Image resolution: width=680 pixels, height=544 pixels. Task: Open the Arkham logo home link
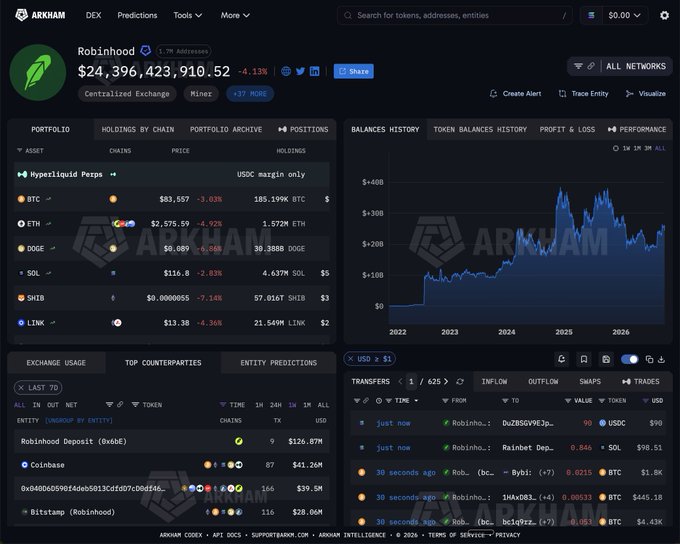click(40, 15)
